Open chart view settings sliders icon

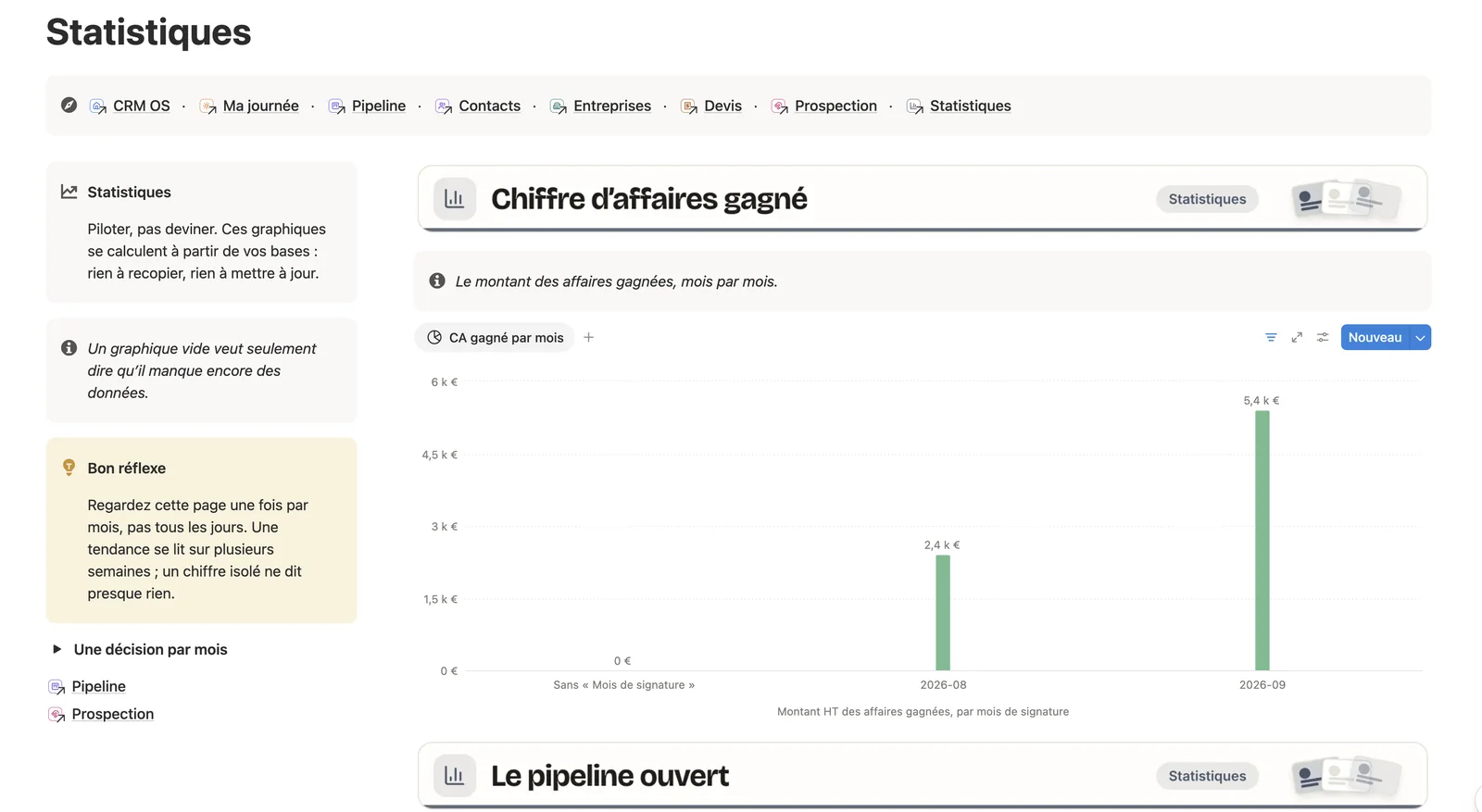click(x=1323, y=338)
